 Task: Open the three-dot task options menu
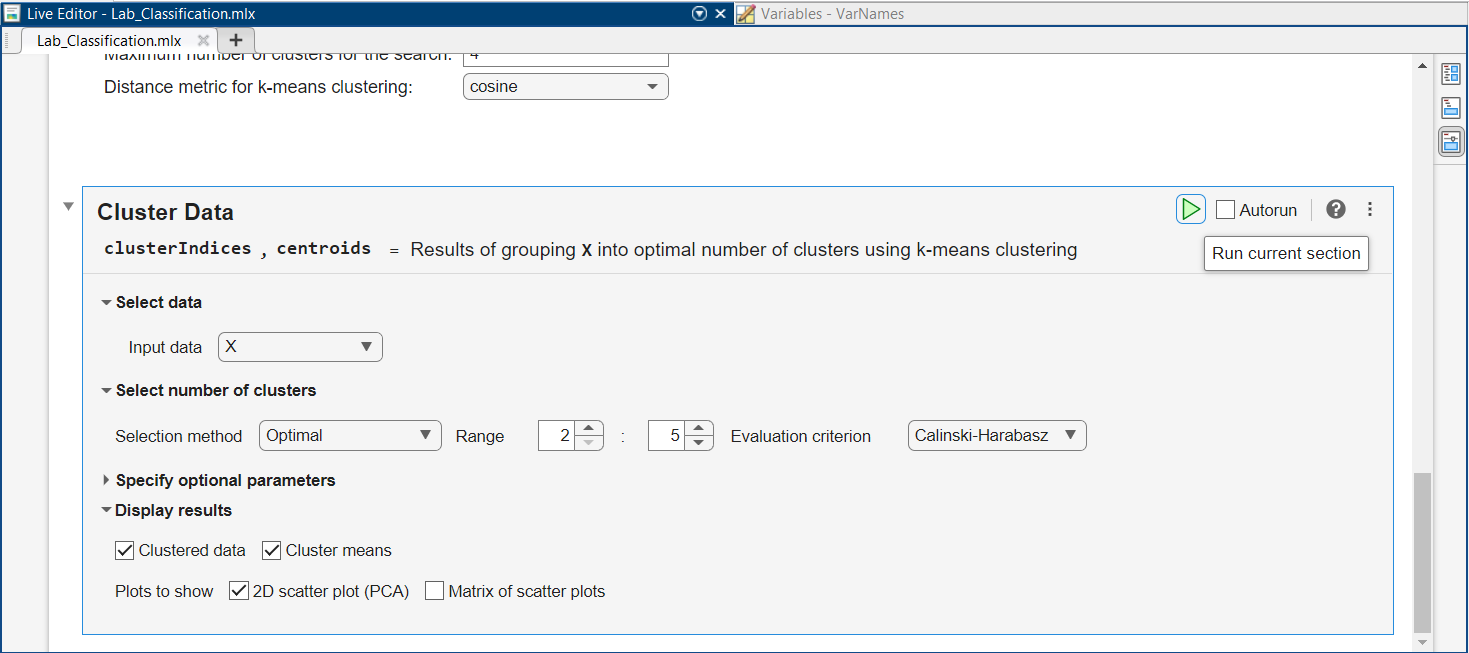[1369, 209]
